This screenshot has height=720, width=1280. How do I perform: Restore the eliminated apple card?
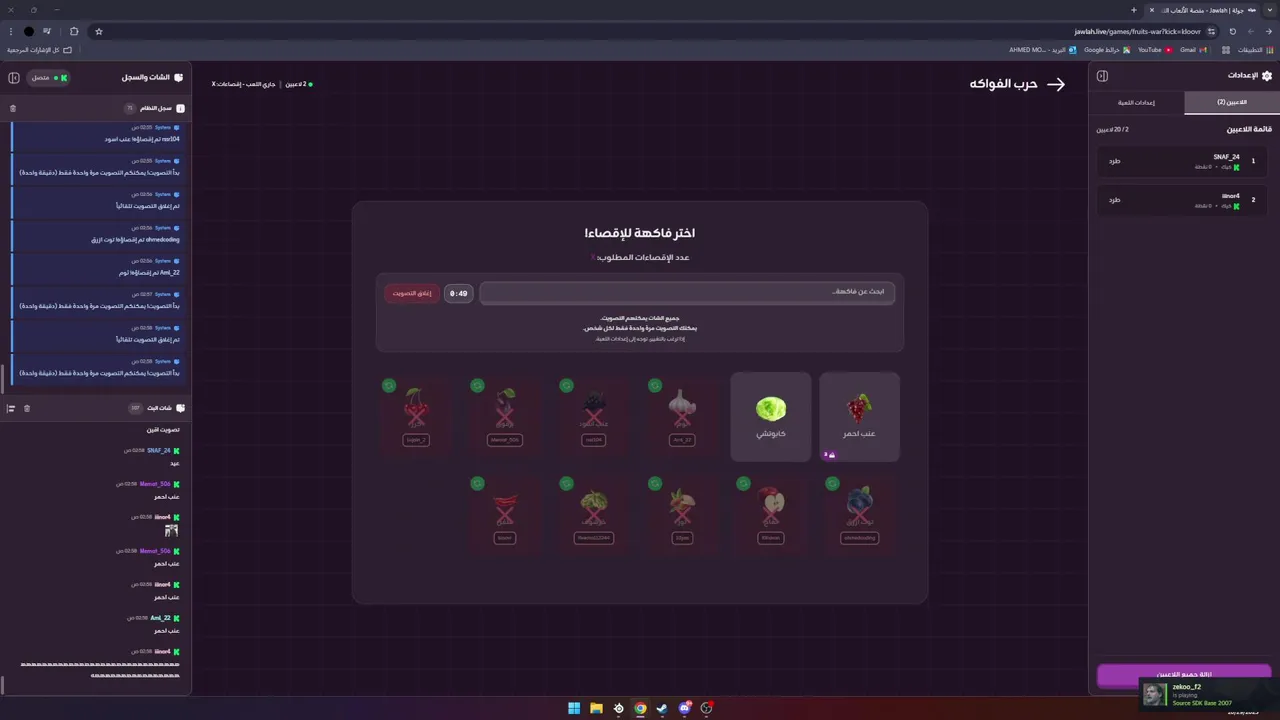click(x=743, y=483)
